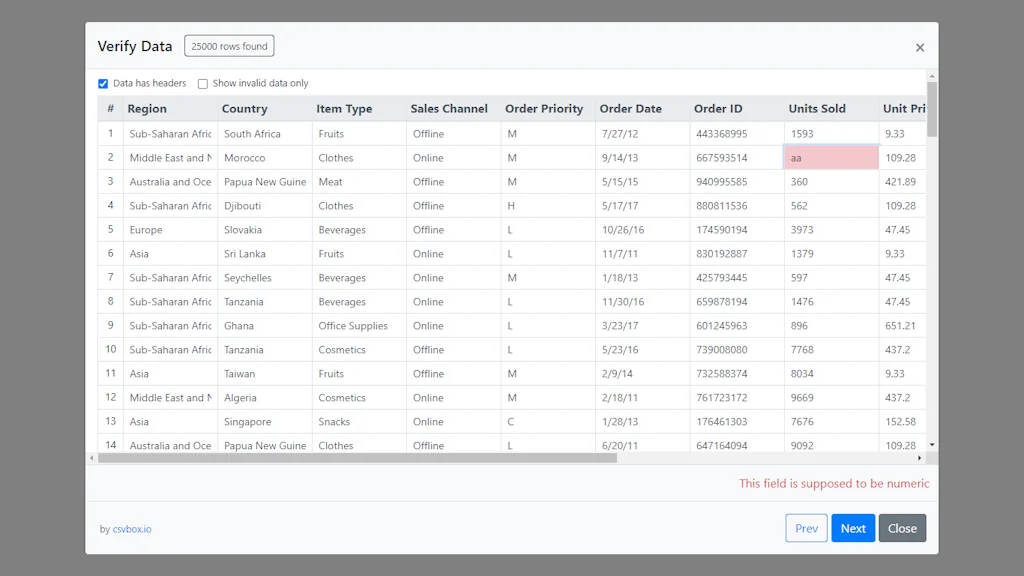Click the numeric field error message
The height and width of the screenshot is (576, 1024).
tap(834, 483)
